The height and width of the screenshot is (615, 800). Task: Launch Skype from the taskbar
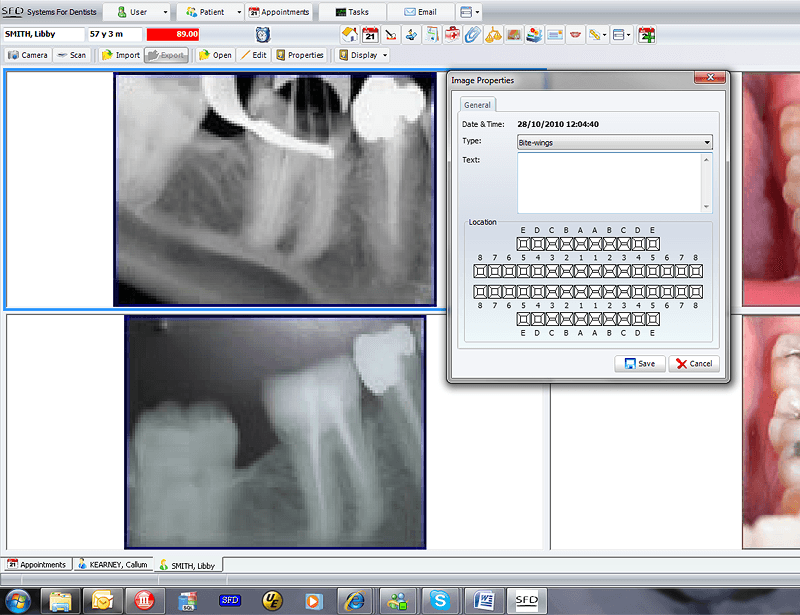pyautogui.click(x=442, y=601)
